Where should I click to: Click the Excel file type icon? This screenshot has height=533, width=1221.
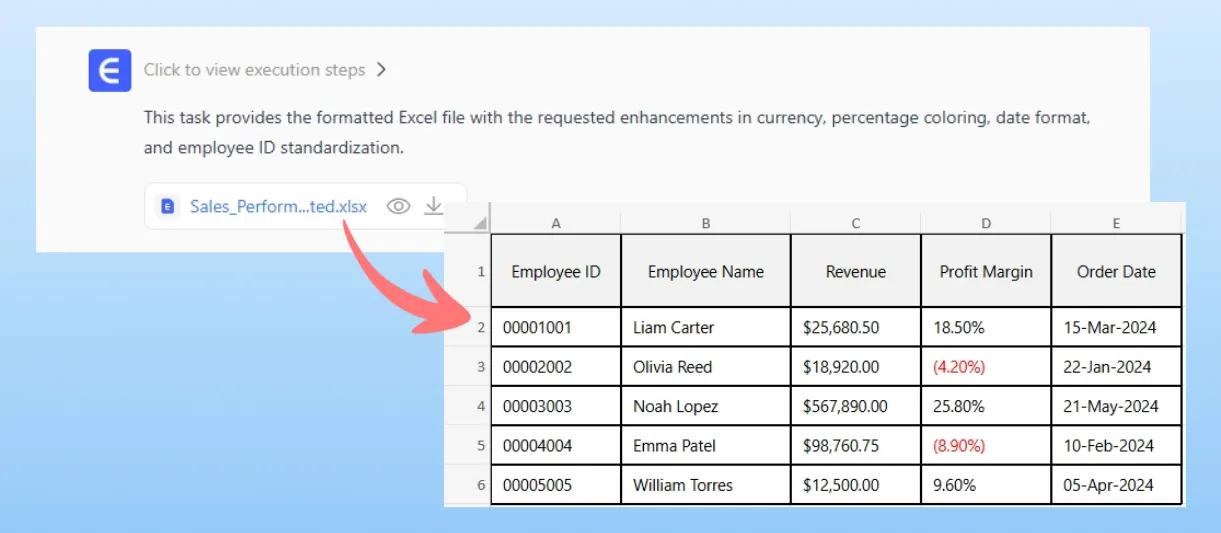coord(168,207)
